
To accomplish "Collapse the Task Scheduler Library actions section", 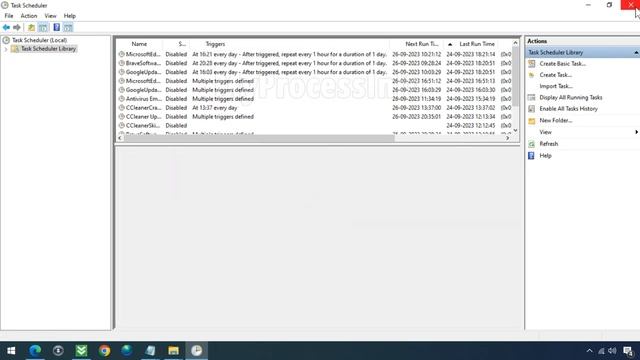I will [636, 53].
